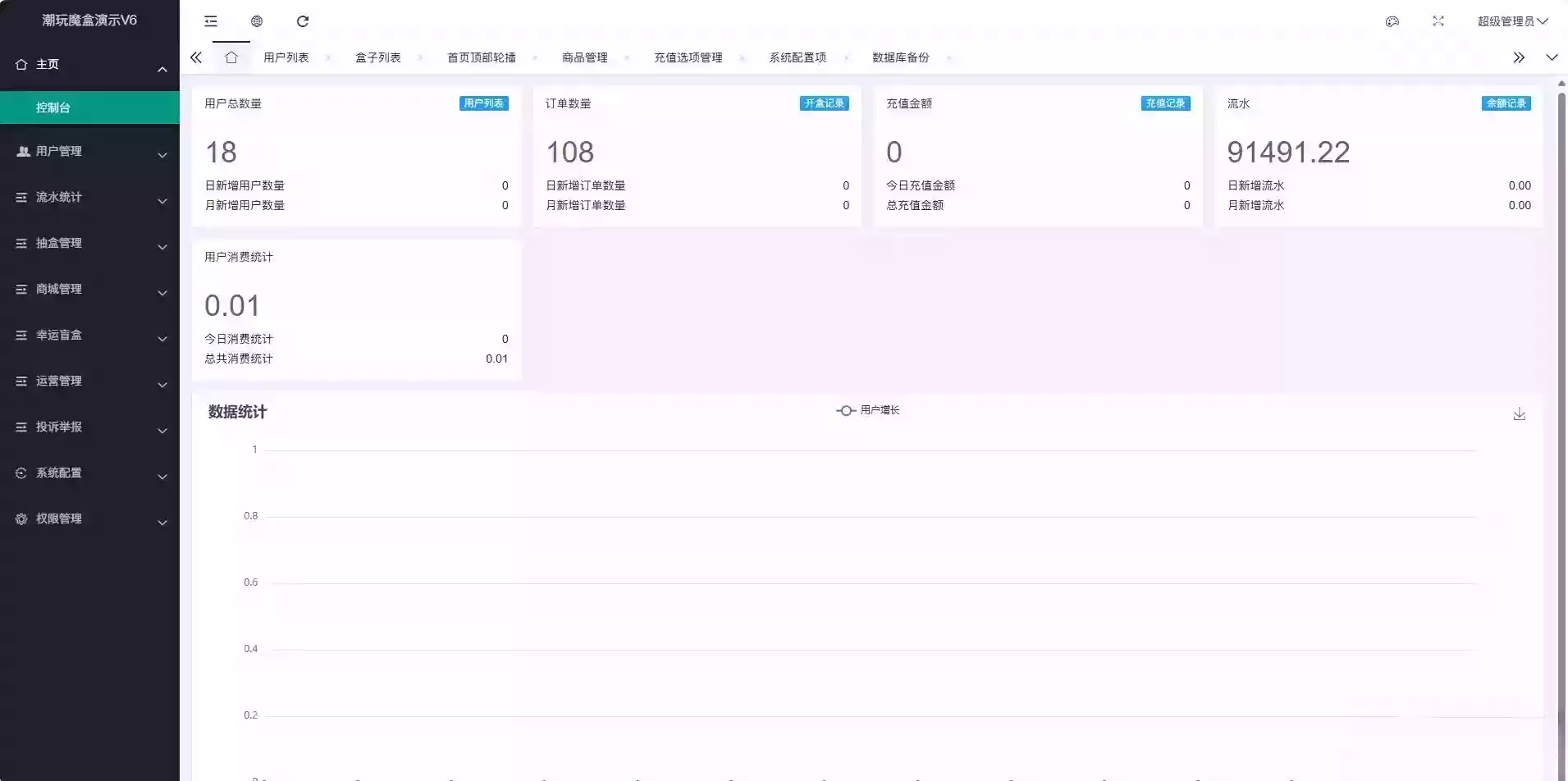Click the home breadcrumb icon
The width and height of the screenshot is (1568, 781).
coord(232,57)
